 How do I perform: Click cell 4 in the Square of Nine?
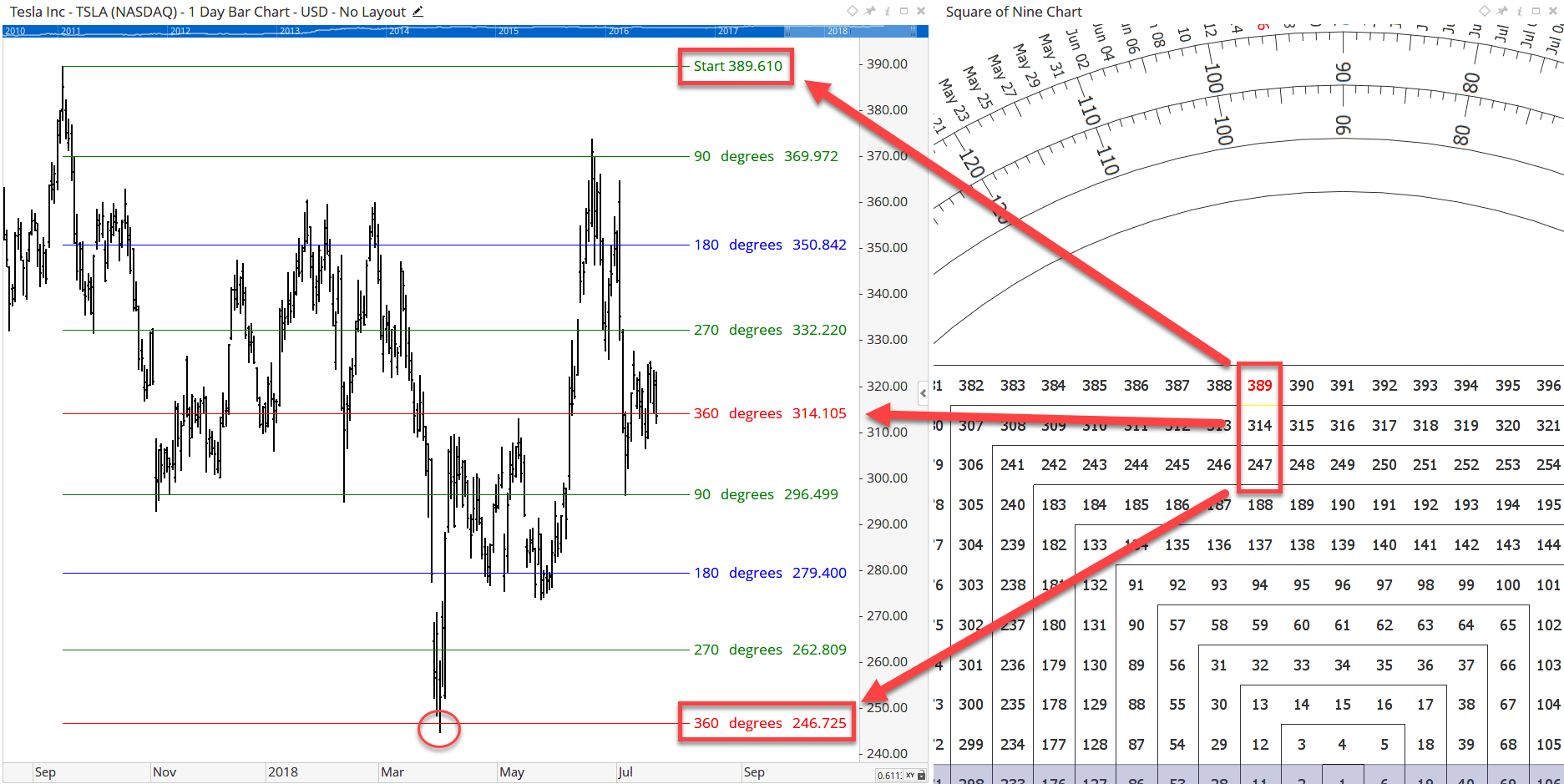click(x=1342, y=745)
